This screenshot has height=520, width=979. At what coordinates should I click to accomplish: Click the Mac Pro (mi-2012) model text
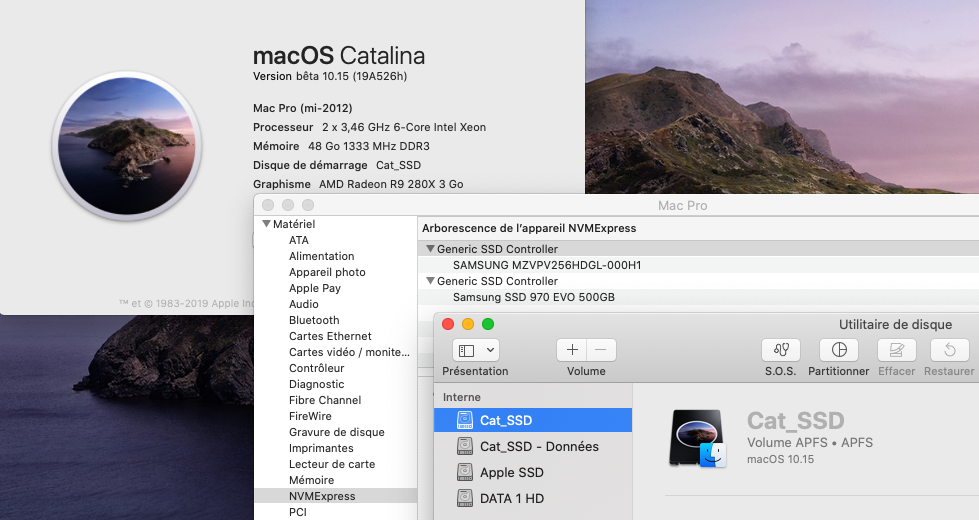point(303,108)
